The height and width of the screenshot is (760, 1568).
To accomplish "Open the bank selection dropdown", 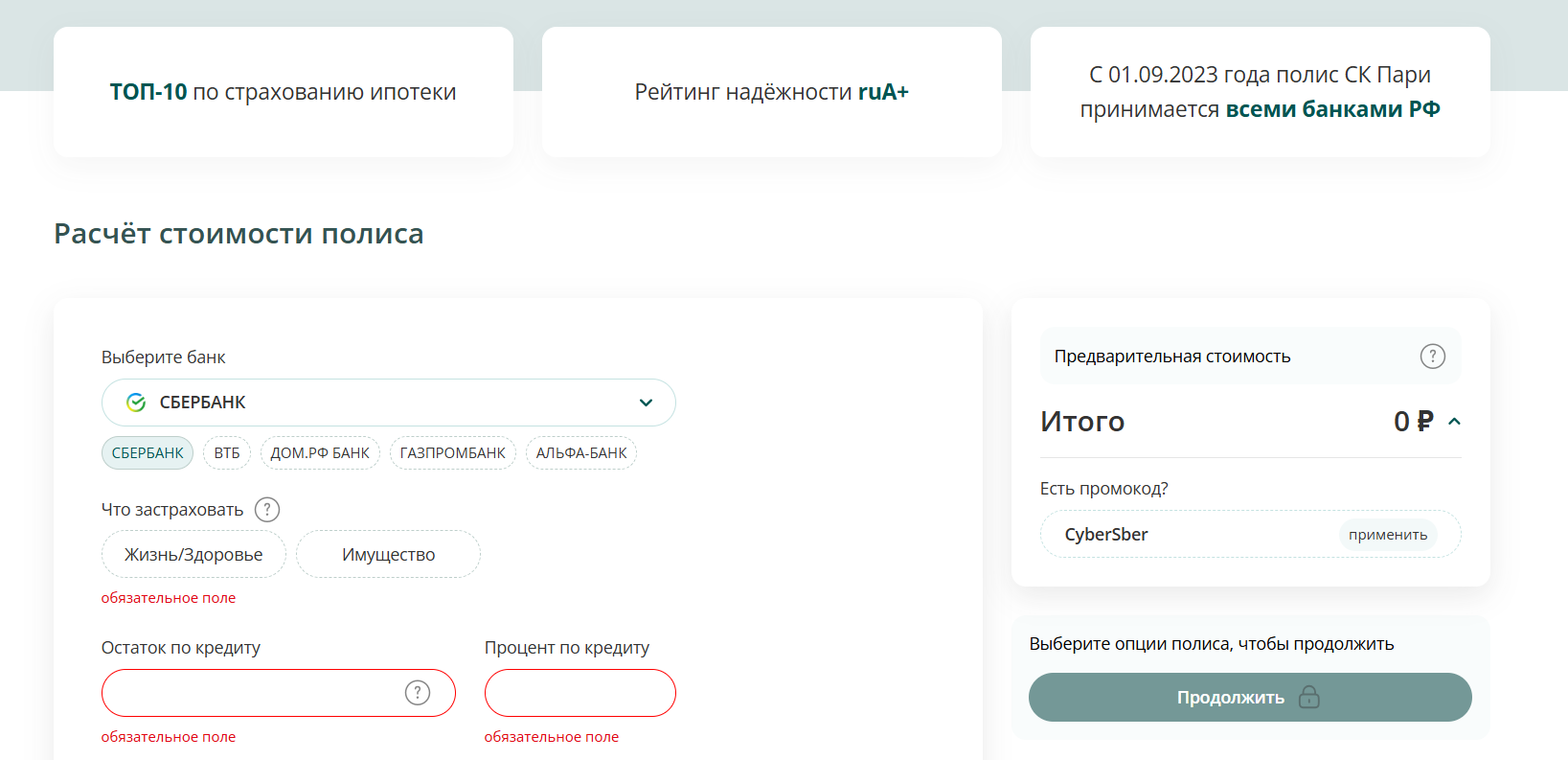I will coord(388,403).
